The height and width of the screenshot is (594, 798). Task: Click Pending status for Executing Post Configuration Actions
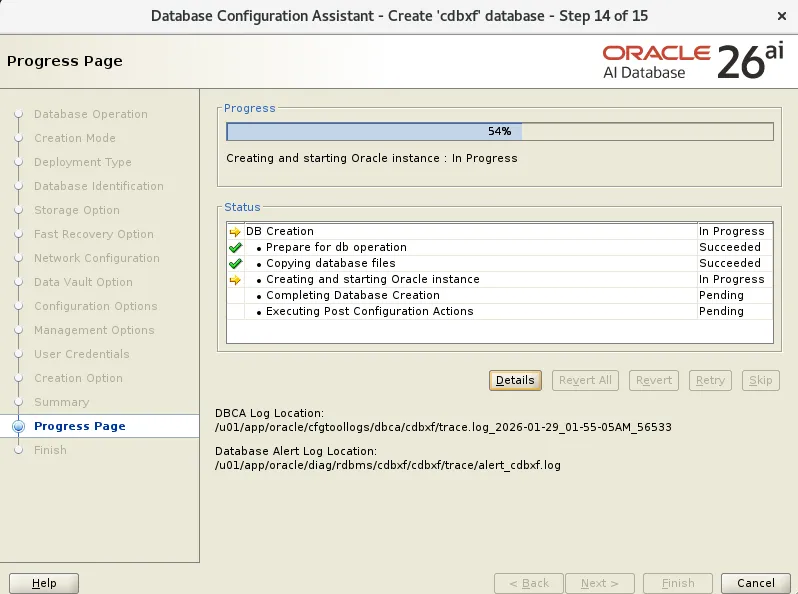(x=721, y=311)
